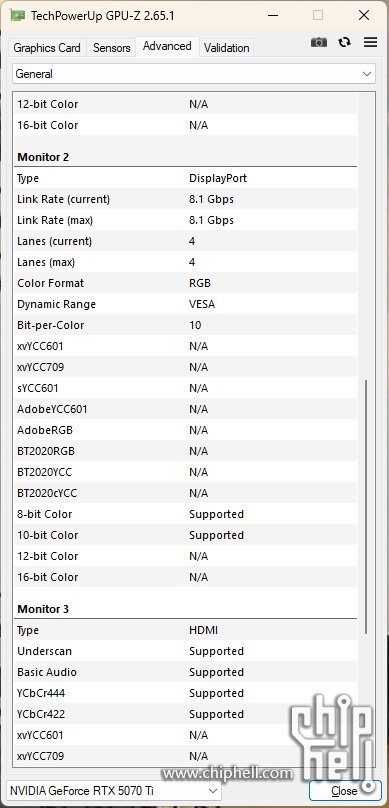This screenshot has width=389, height=808.
Task: Open the Sensors tab
Action: tap(111, 48)
